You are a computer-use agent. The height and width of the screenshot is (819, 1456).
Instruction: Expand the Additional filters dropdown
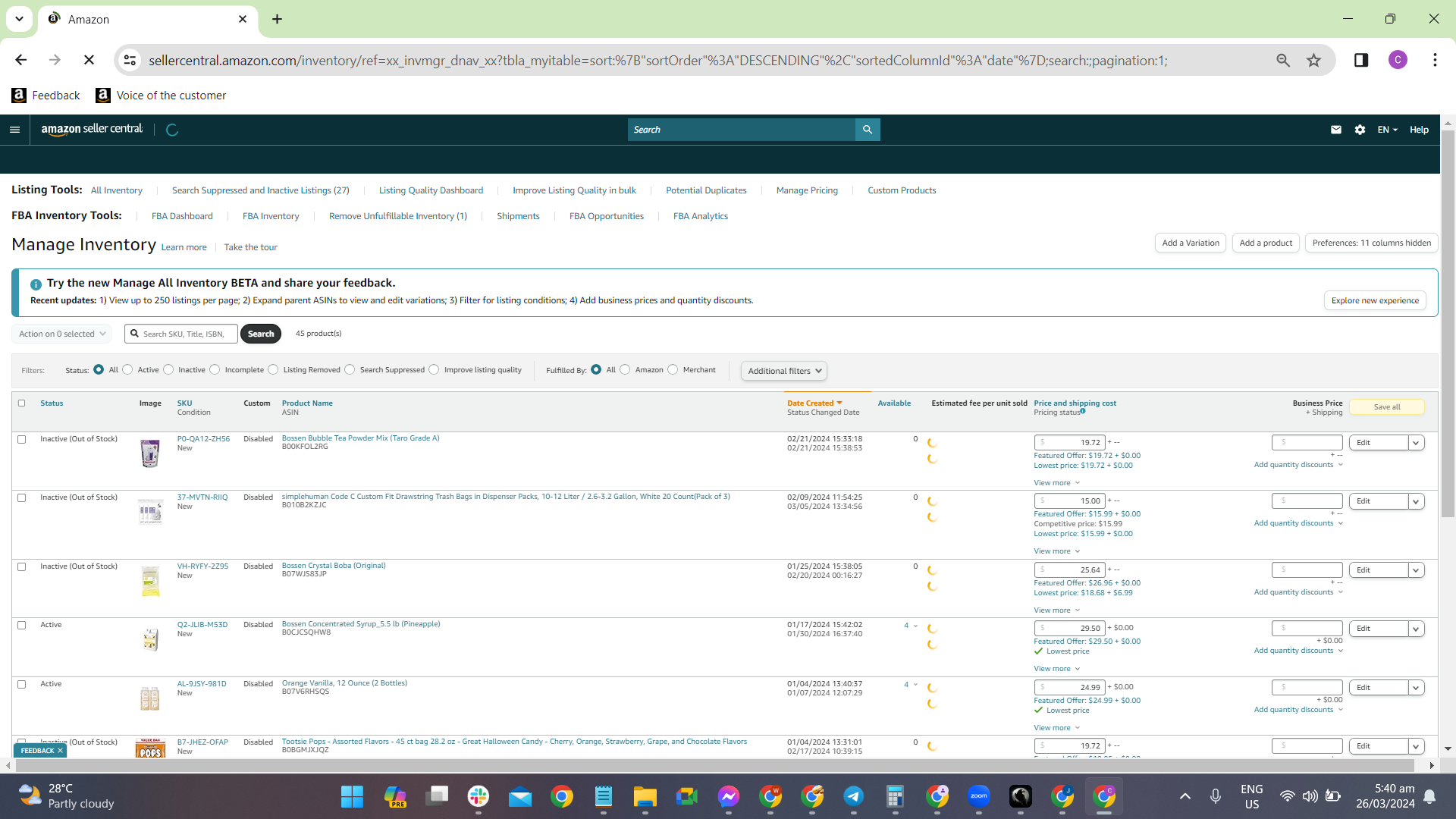(784, 371)
